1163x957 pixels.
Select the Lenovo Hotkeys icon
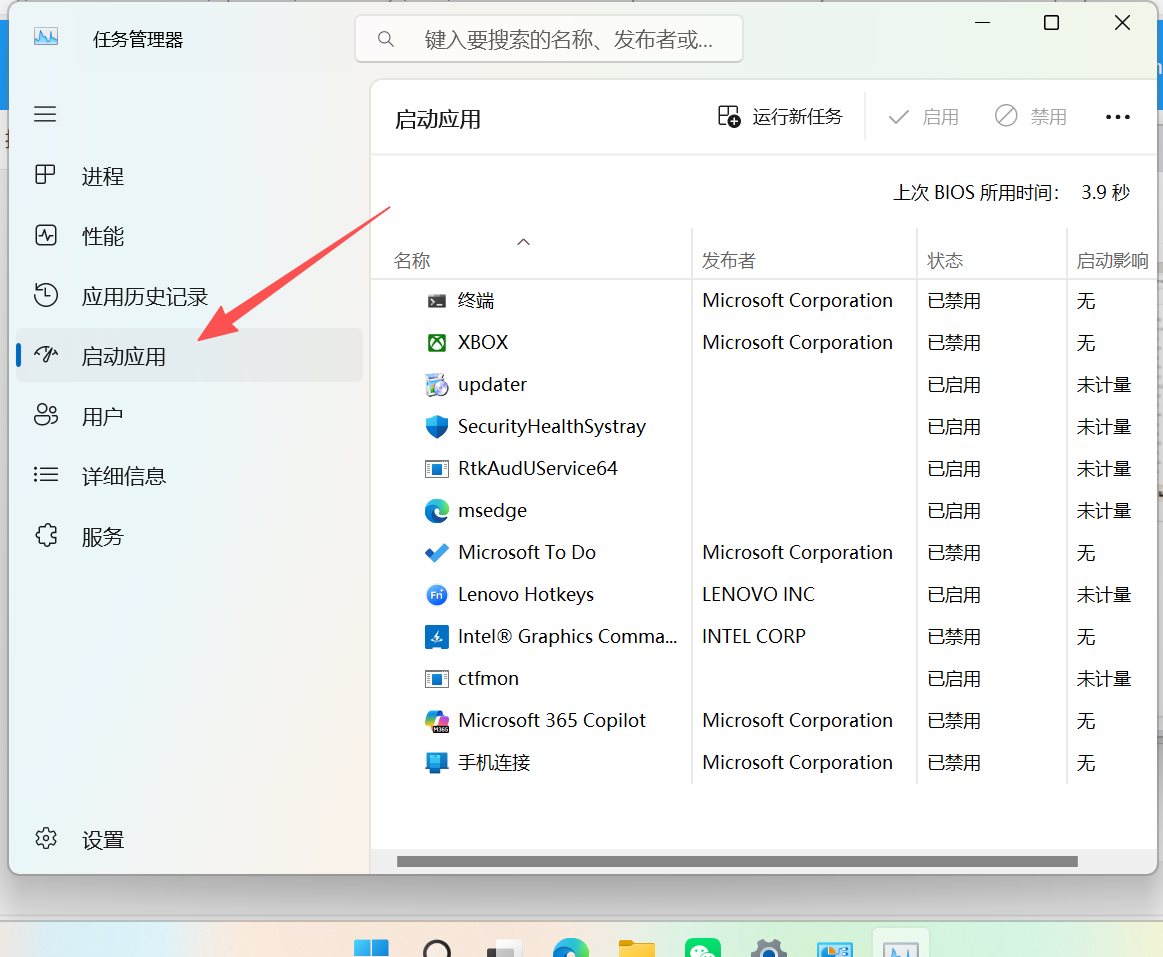pyautogui.click(x=437, y=594)
